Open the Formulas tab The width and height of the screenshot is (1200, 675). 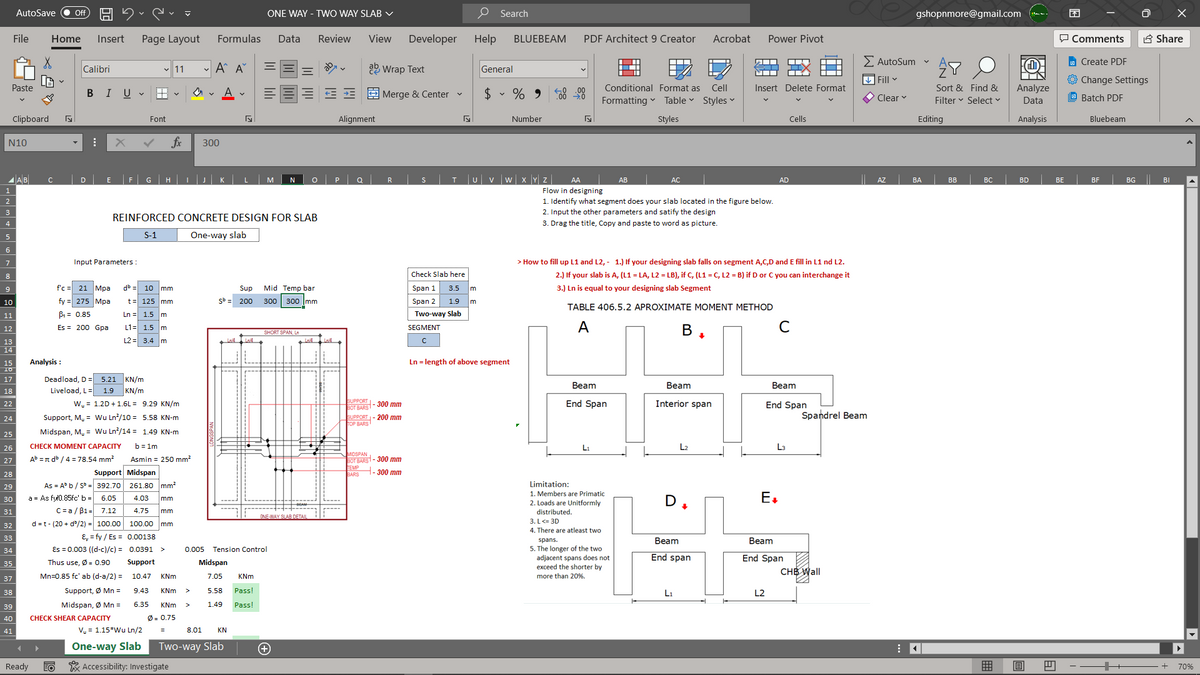(x=239, y=38)
